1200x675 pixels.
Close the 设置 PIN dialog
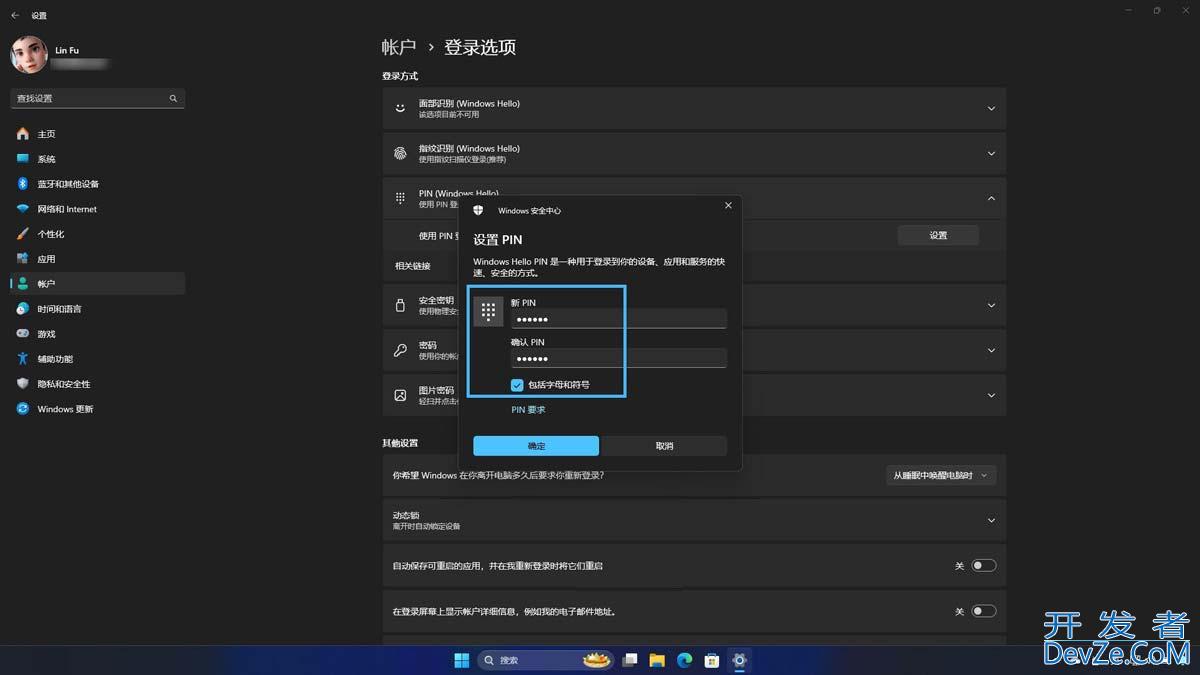pos(728,205)
